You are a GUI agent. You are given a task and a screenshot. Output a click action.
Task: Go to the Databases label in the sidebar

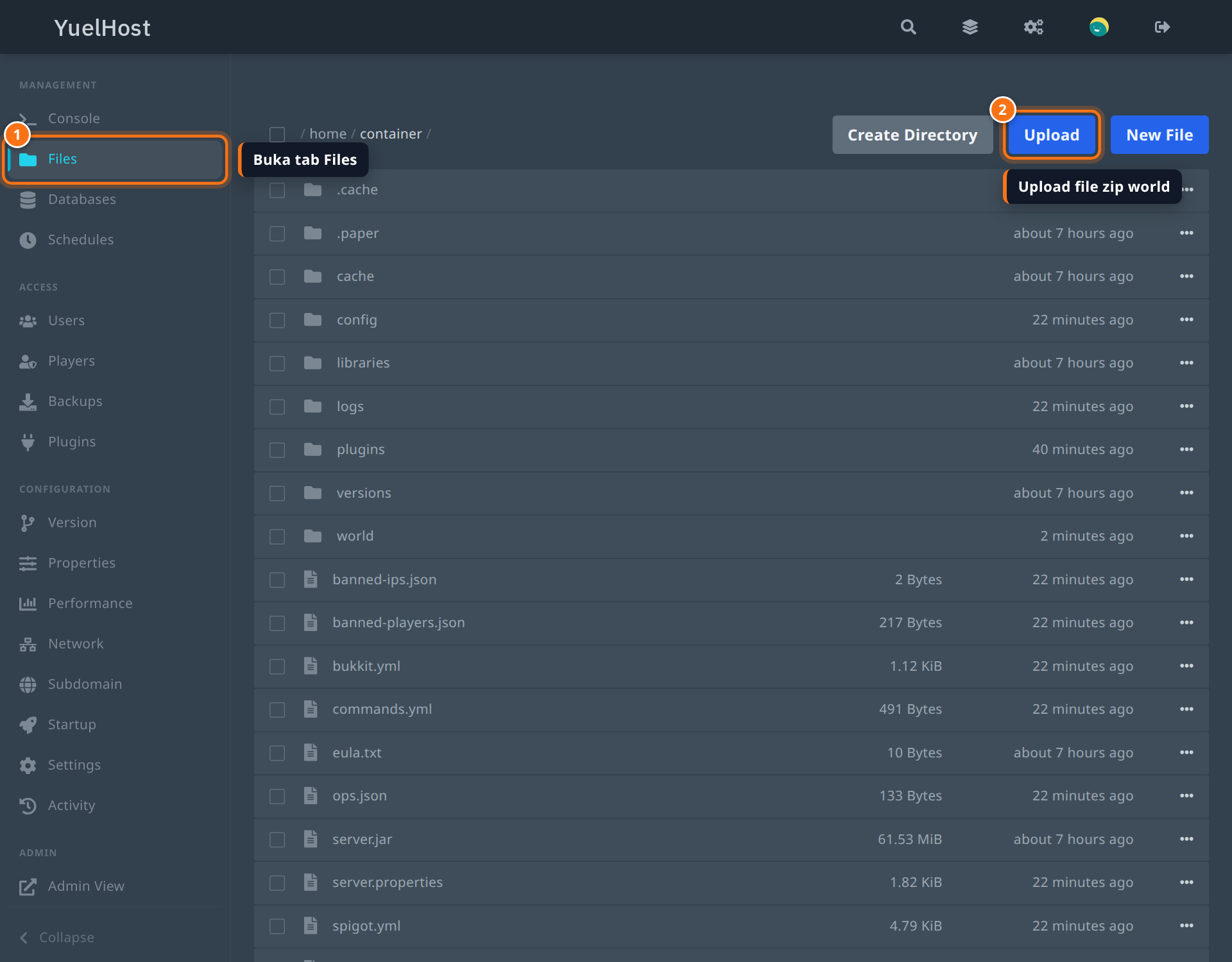pos(82,199)
